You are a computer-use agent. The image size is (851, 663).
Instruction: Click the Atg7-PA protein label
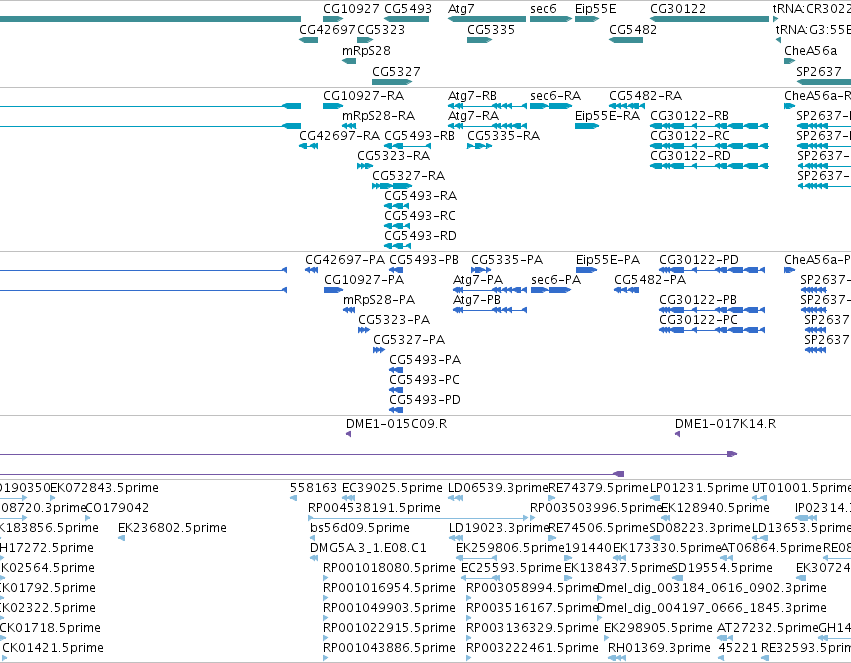[x=478, y=280]
